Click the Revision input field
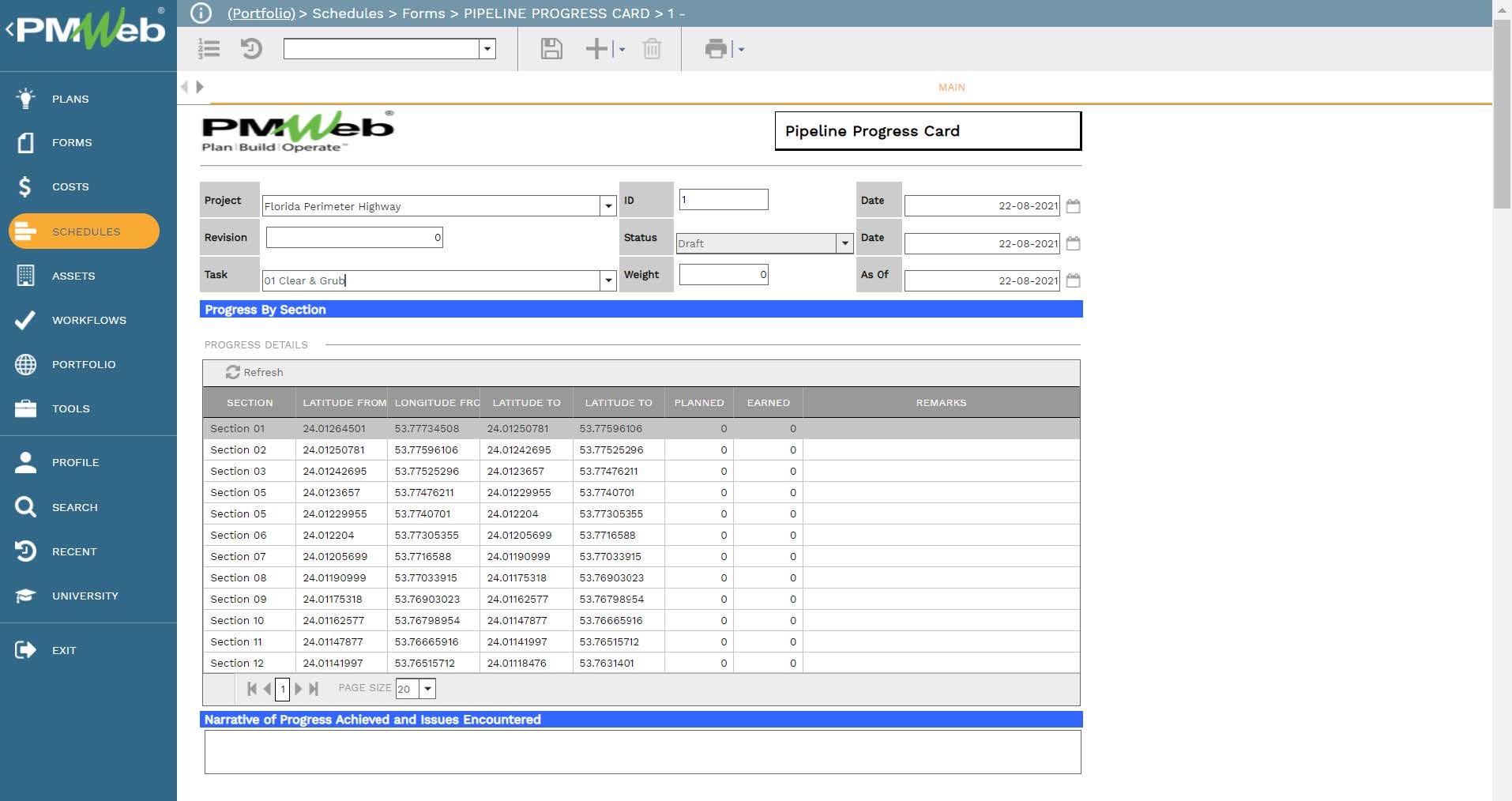Viewport: 1512px width, 801px height. (x=355, y=237)
